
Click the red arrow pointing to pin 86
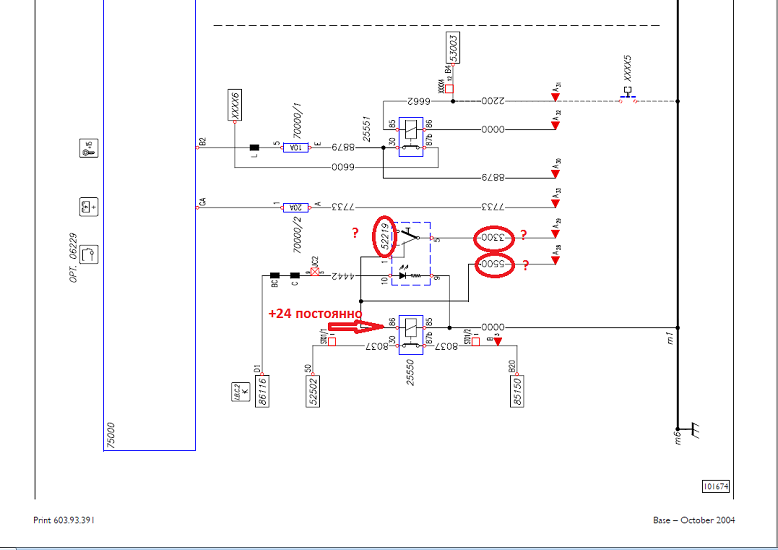pos(356,326)
